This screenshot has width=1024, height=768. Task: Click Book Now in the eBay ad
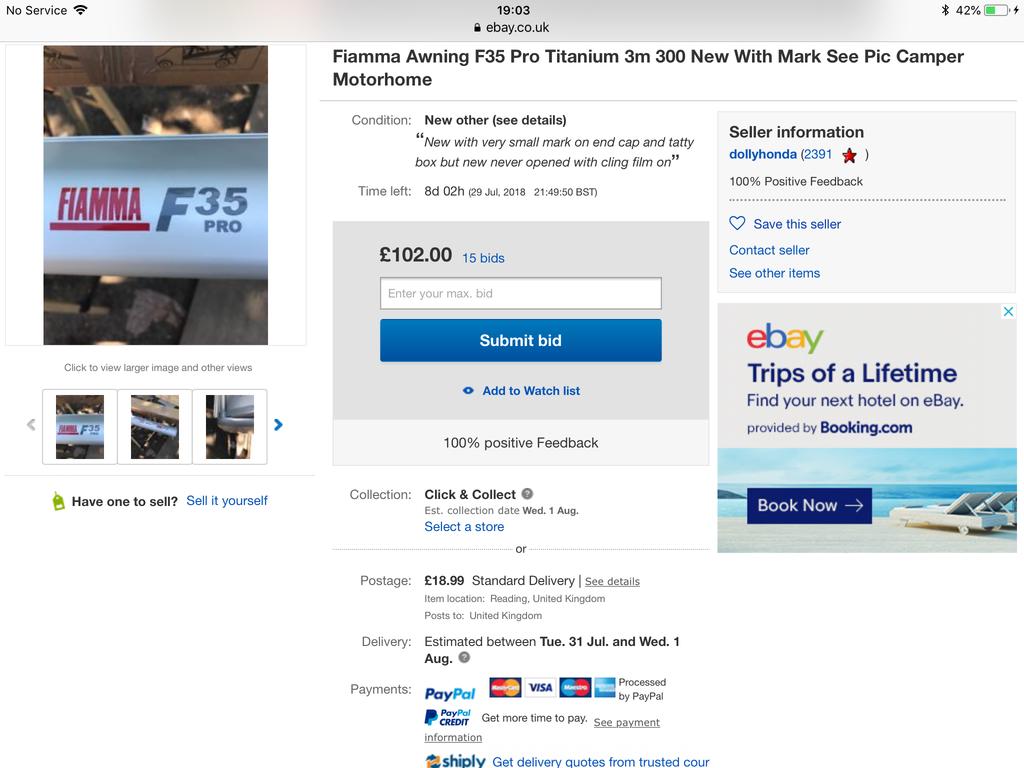[809, 505]
